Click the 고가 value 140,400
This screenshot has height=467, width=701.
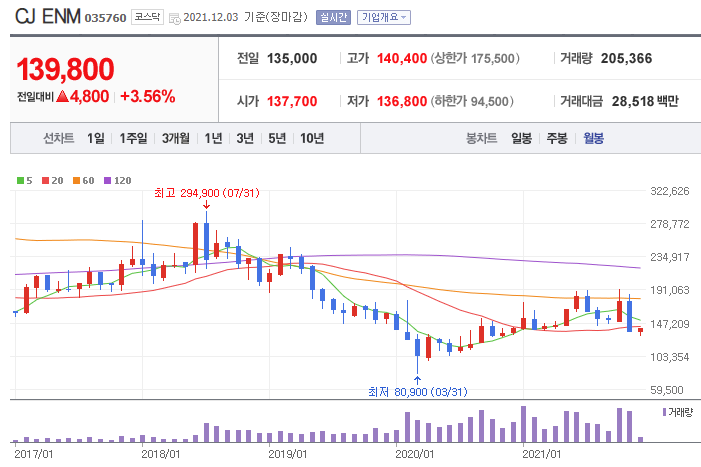tap(402, 59)
